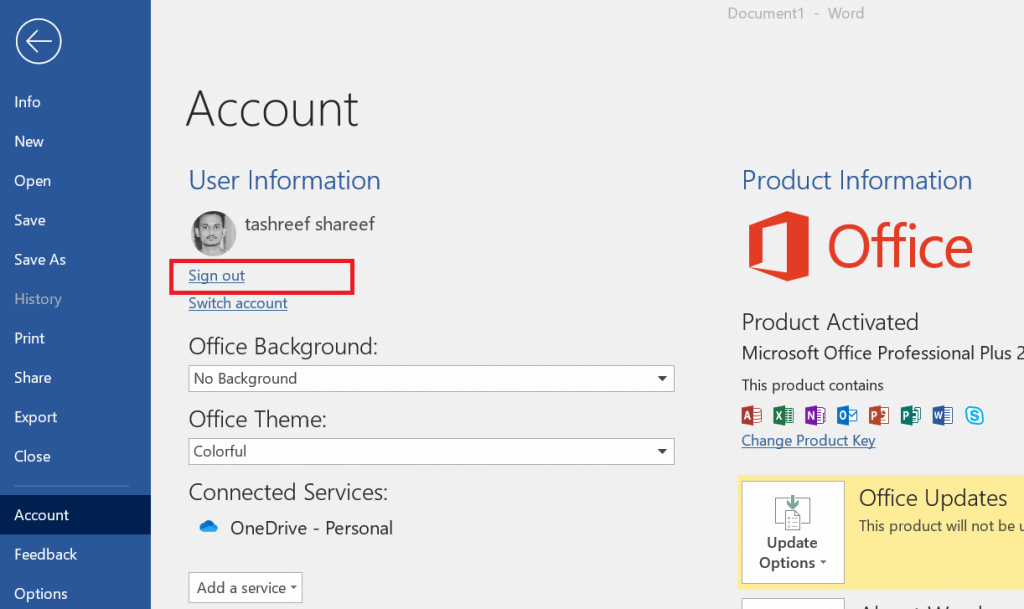
Task: Click the OneDrive cloud icon
Action: point(208,527)
